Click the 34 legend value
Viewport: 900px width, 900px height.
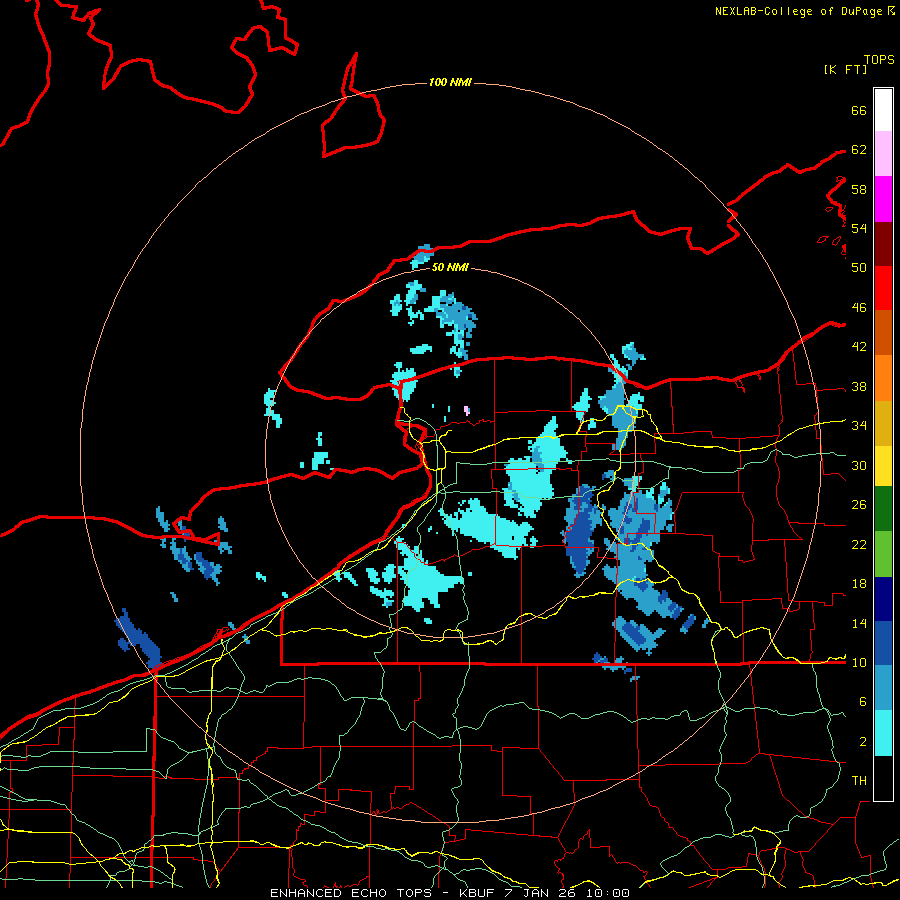click(x=859, y=426)
